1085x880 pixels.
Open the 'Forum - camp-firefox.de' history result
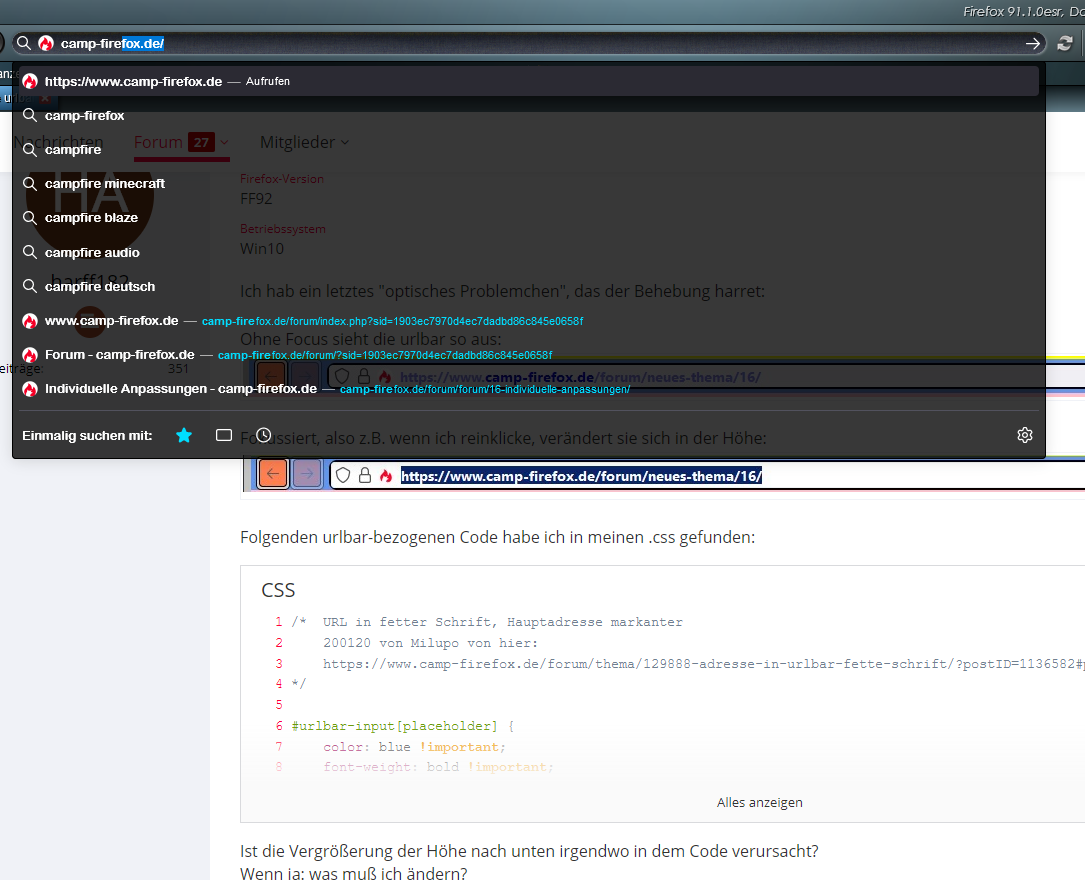(119, 355)
